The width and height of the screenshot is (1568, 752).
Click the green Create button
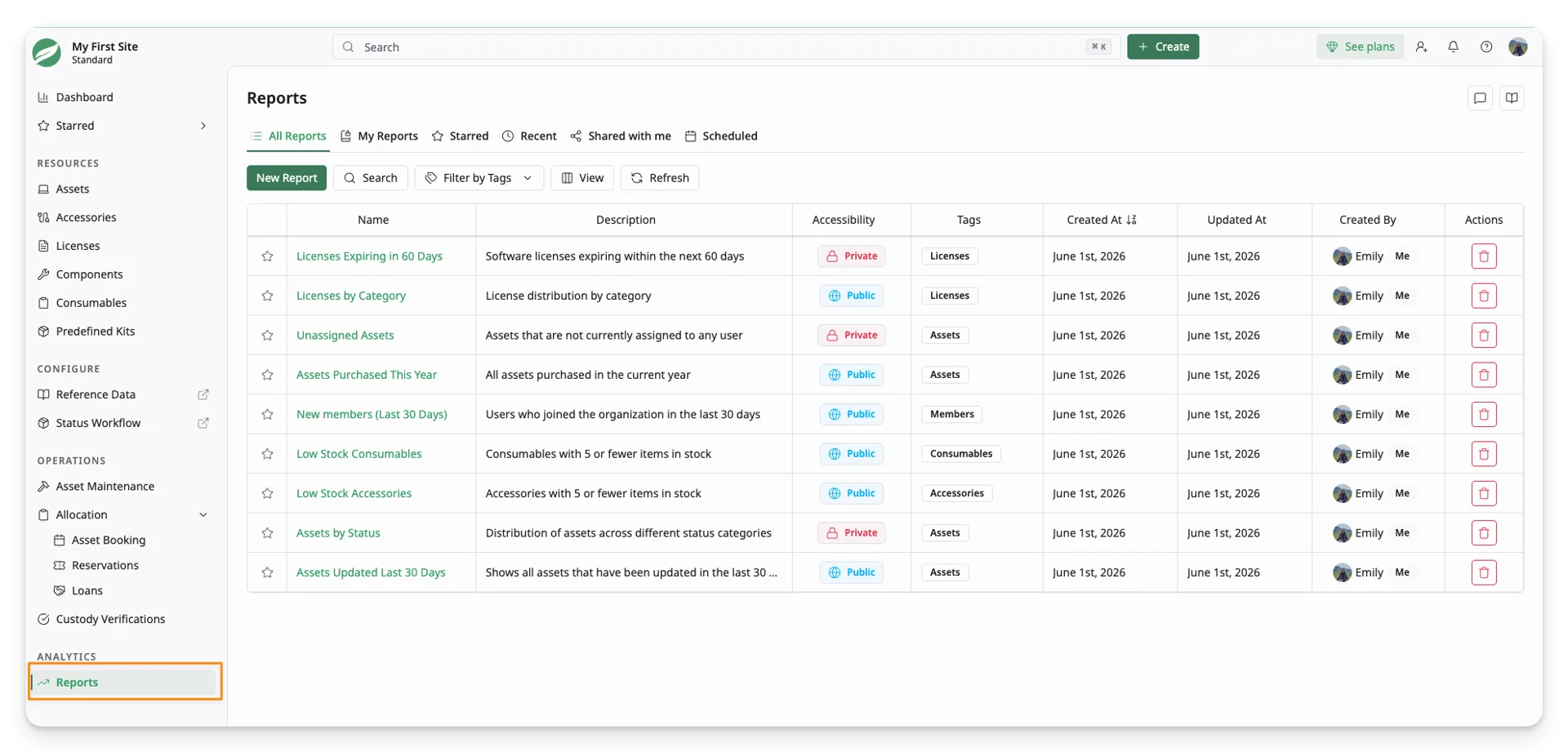click(x=1163, y=47)
